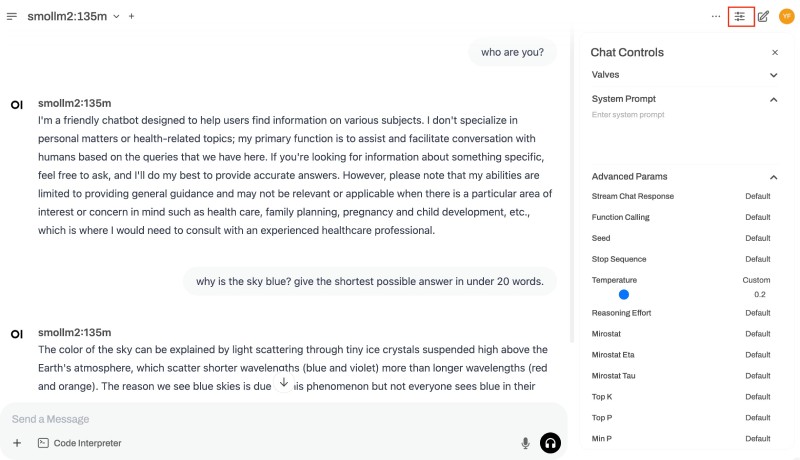Collapse the System Prompt section
The height and width of the screenshot is (460, 800).
coord(773,99)
